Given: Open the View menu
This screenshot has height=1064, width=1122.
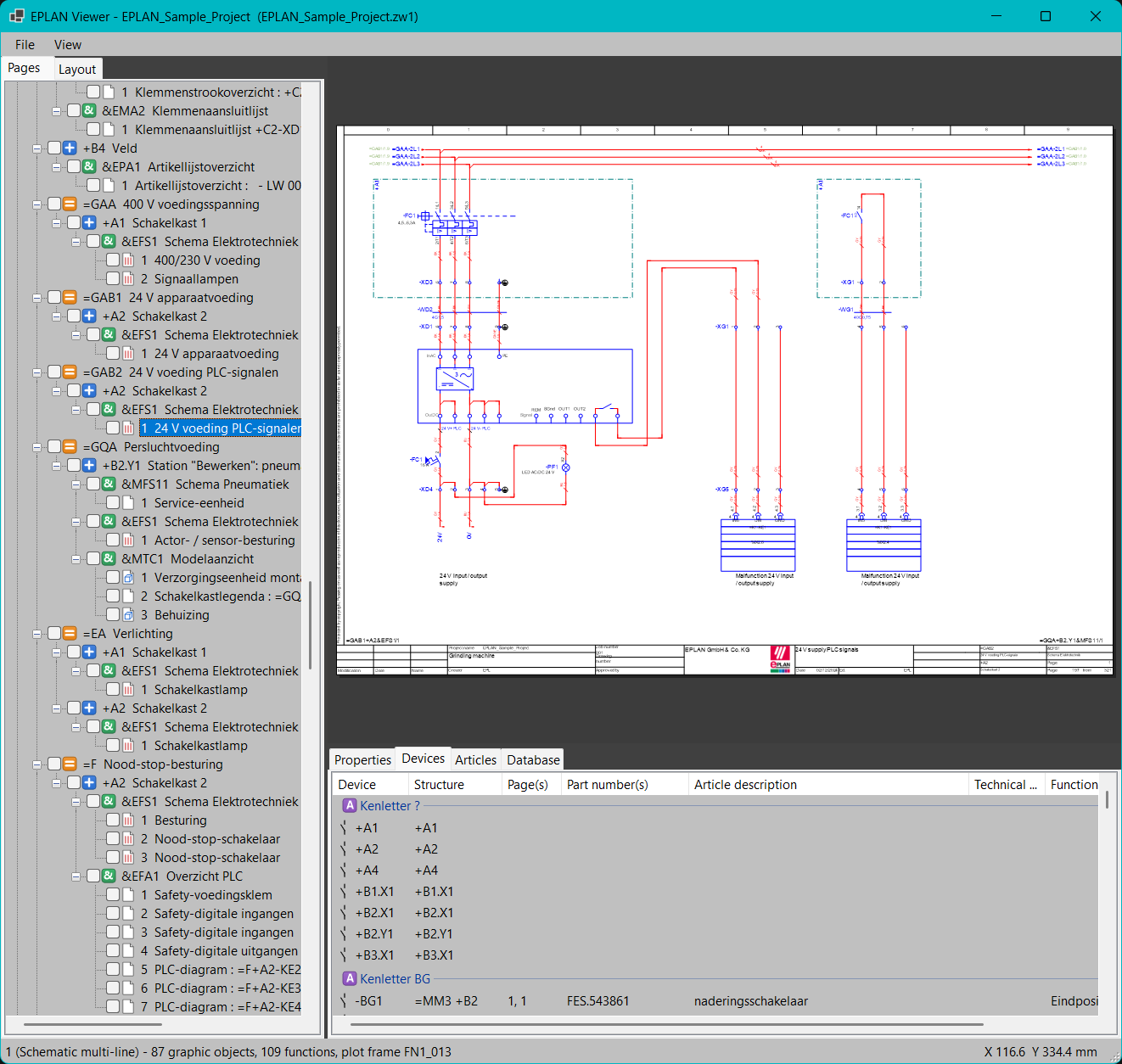Looking at the screenshot, I should (x=68, y=45).
